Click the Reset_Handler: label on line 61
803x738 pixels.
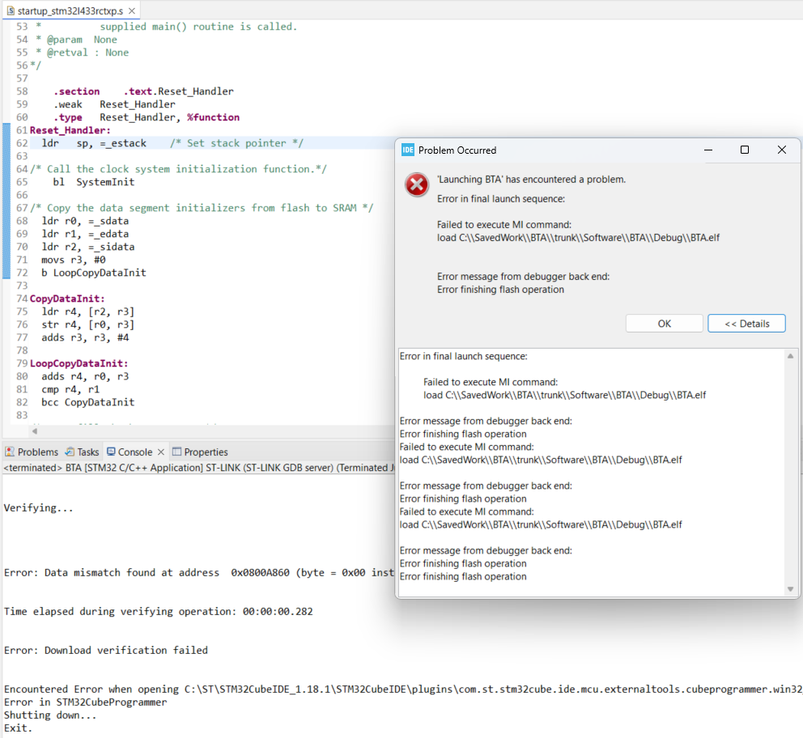(70, 130)
